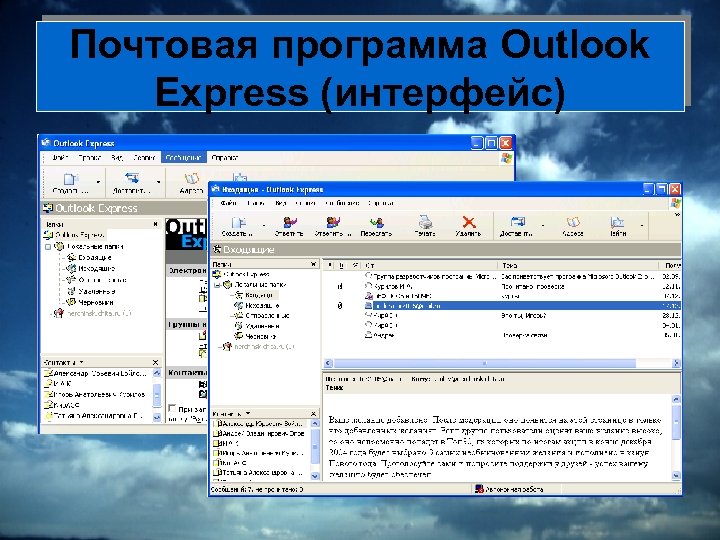Click Печать printer icon in Входящие toolbar
The height and width of the screenshot is (540, 720).
[425, 222]
